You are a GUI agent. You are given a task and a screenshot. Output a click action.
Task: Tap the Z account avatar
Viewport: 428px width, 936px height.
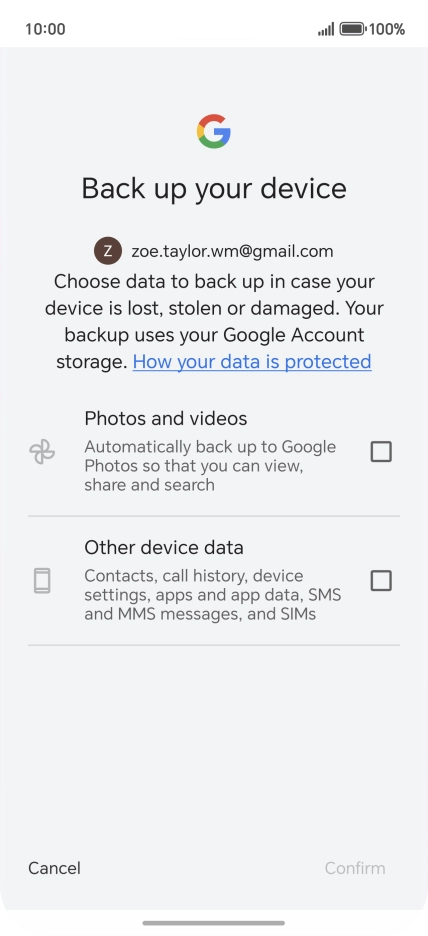(108, 251)
